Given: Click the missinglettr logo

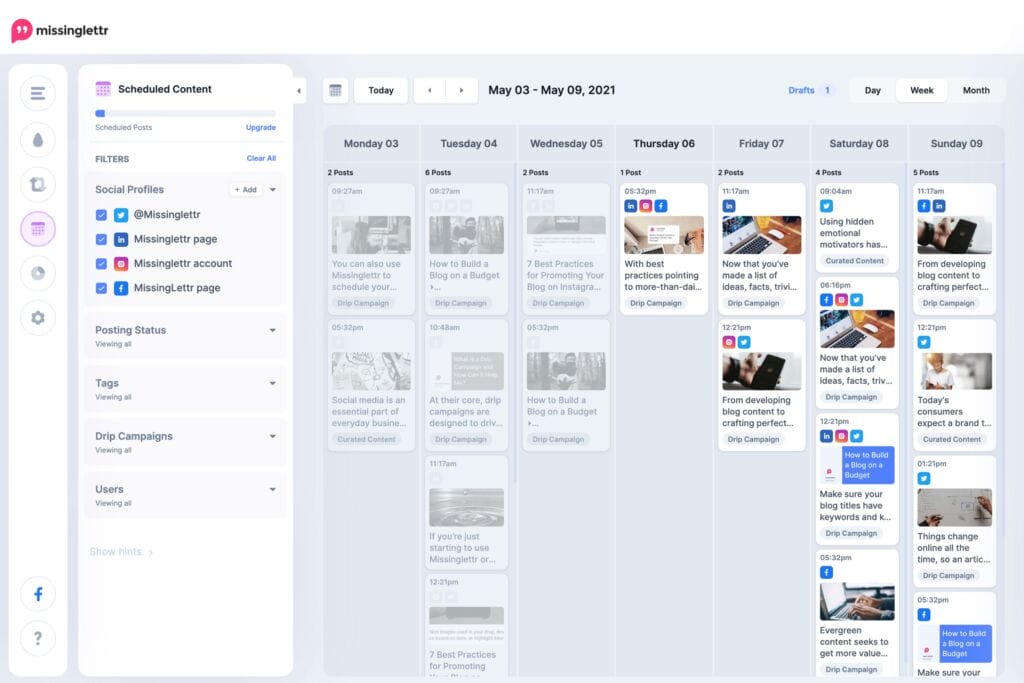Looking at the screenshot, I should pyautogui.click(x=59, y=30).
